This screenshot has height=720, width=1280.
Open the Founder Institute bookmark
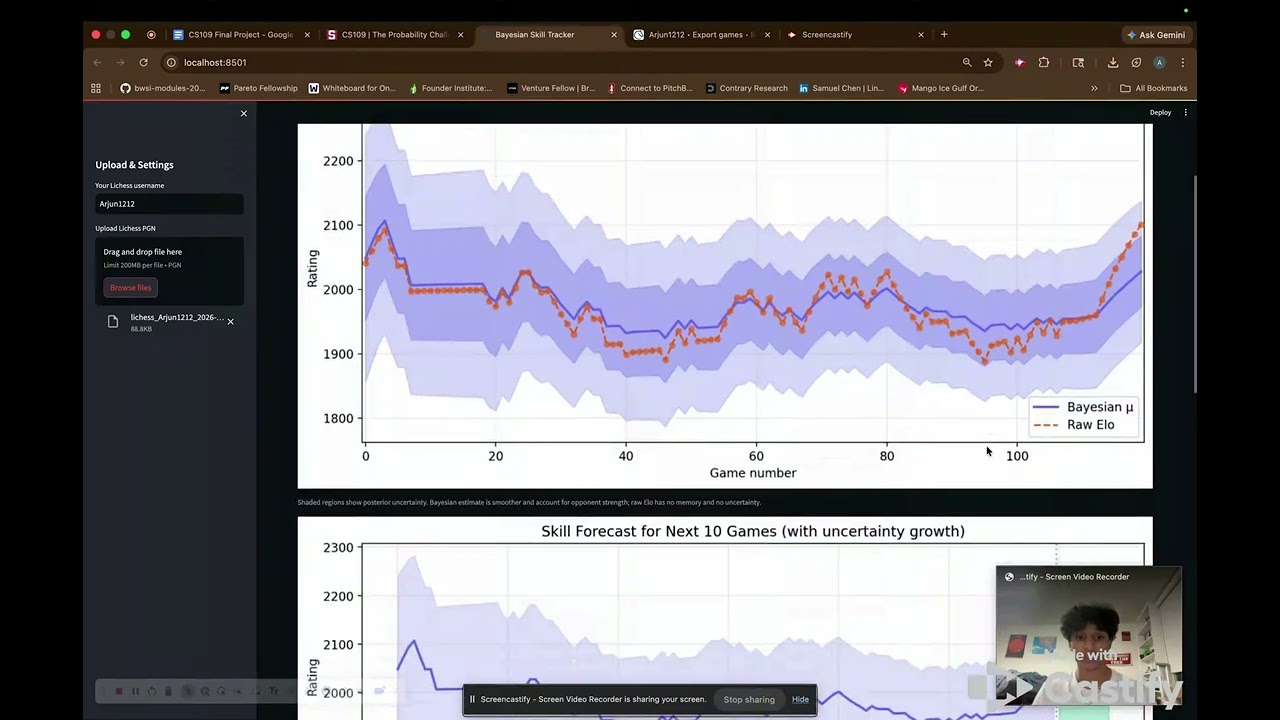[x=450, y=88]
